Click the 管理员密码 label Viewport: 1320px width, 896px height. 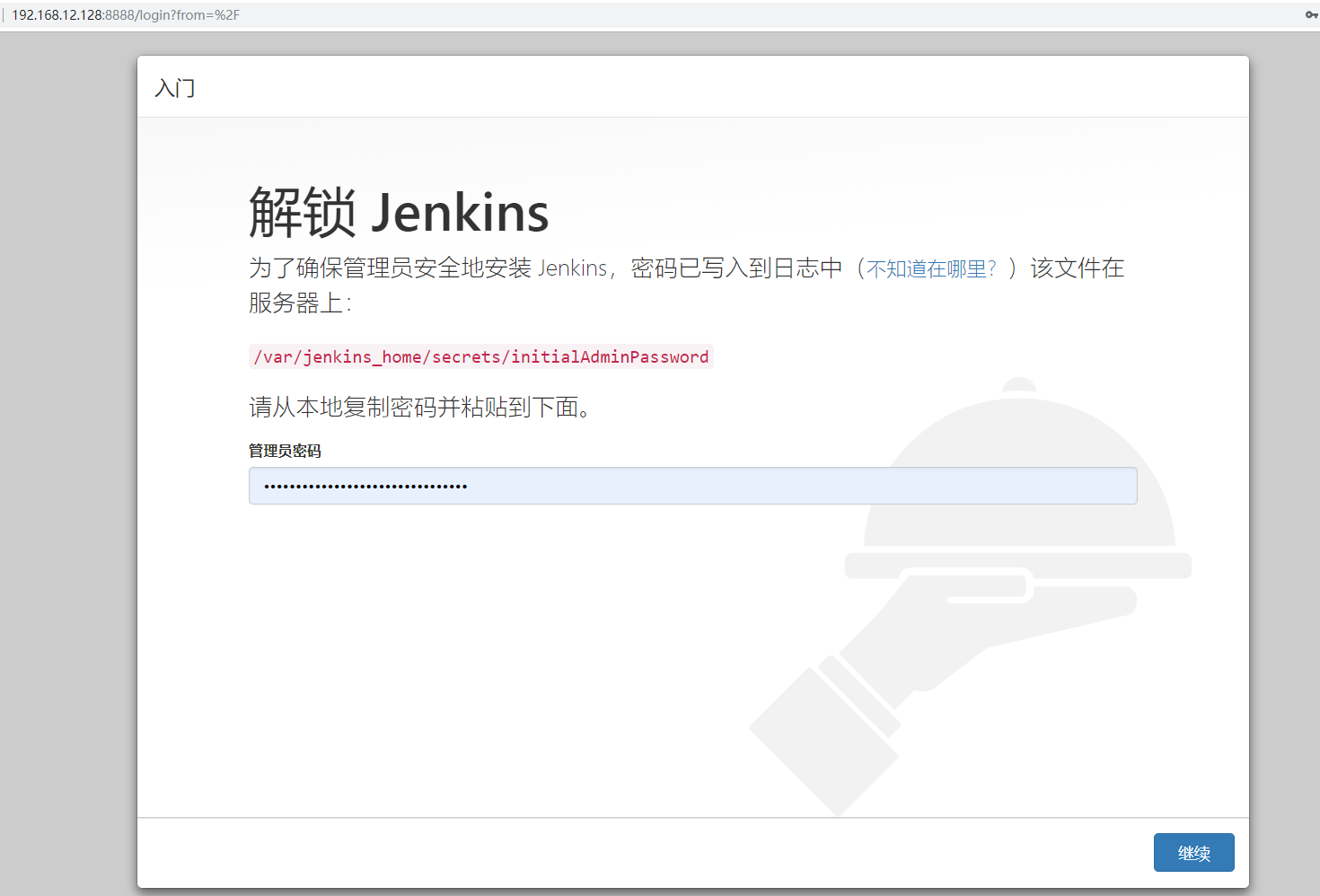point(285,451)
